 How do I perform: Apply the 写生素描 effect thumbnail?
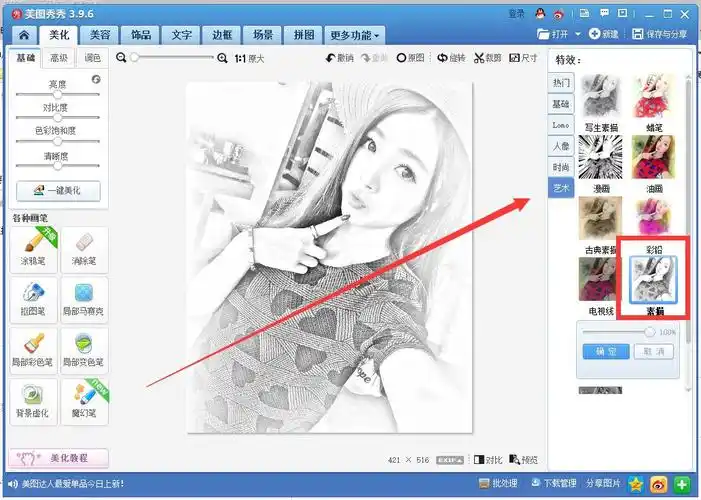[600, 97]
